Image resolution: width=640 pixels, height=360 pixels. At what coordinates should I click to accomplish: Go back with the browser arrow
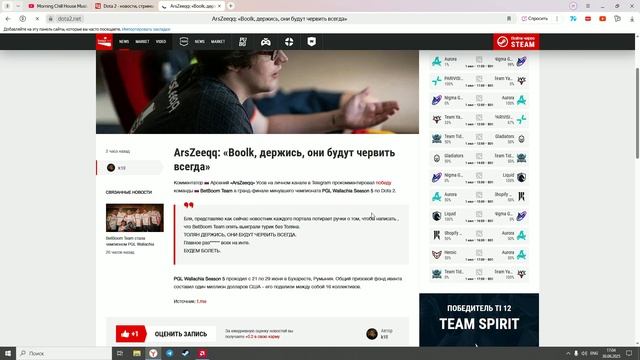(8, 19)
